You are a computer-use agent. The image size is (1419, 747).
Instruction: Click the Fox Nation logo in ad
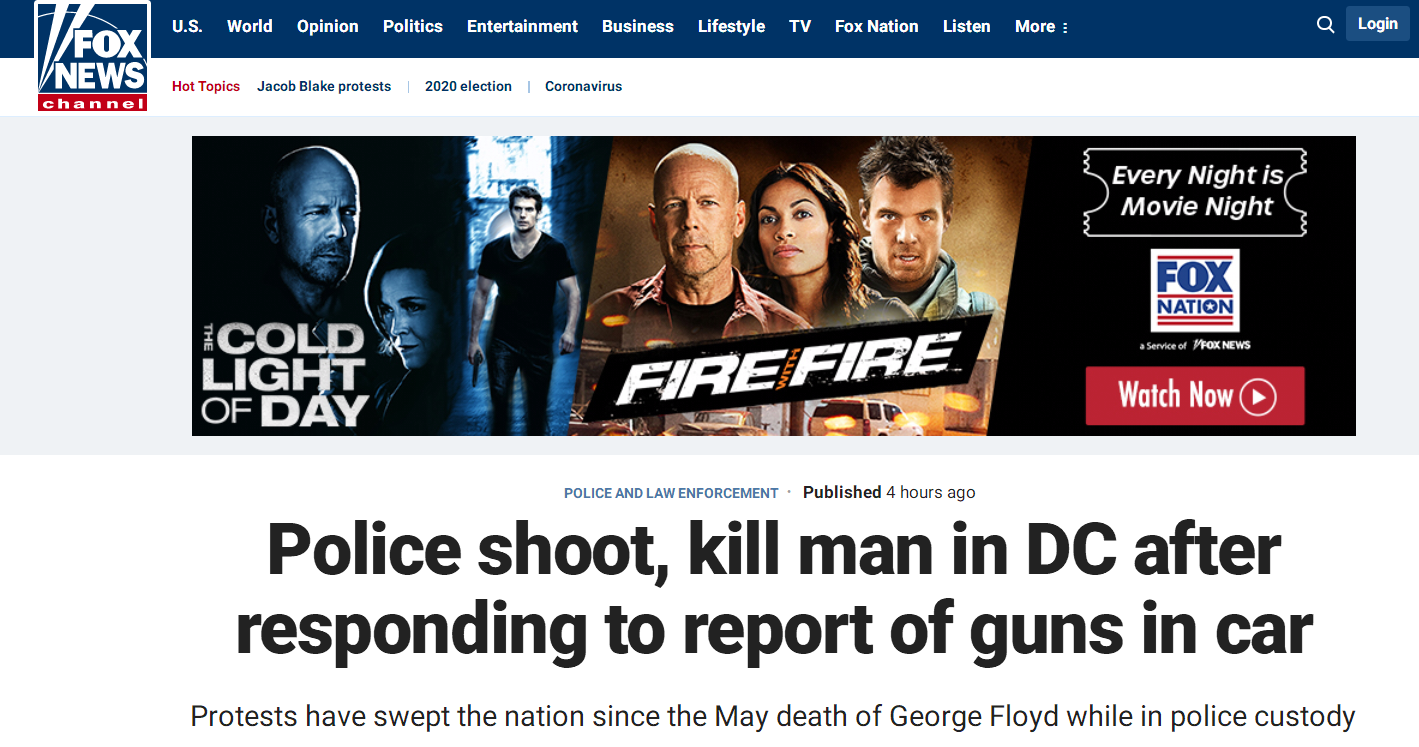(x=1195, y=291)
